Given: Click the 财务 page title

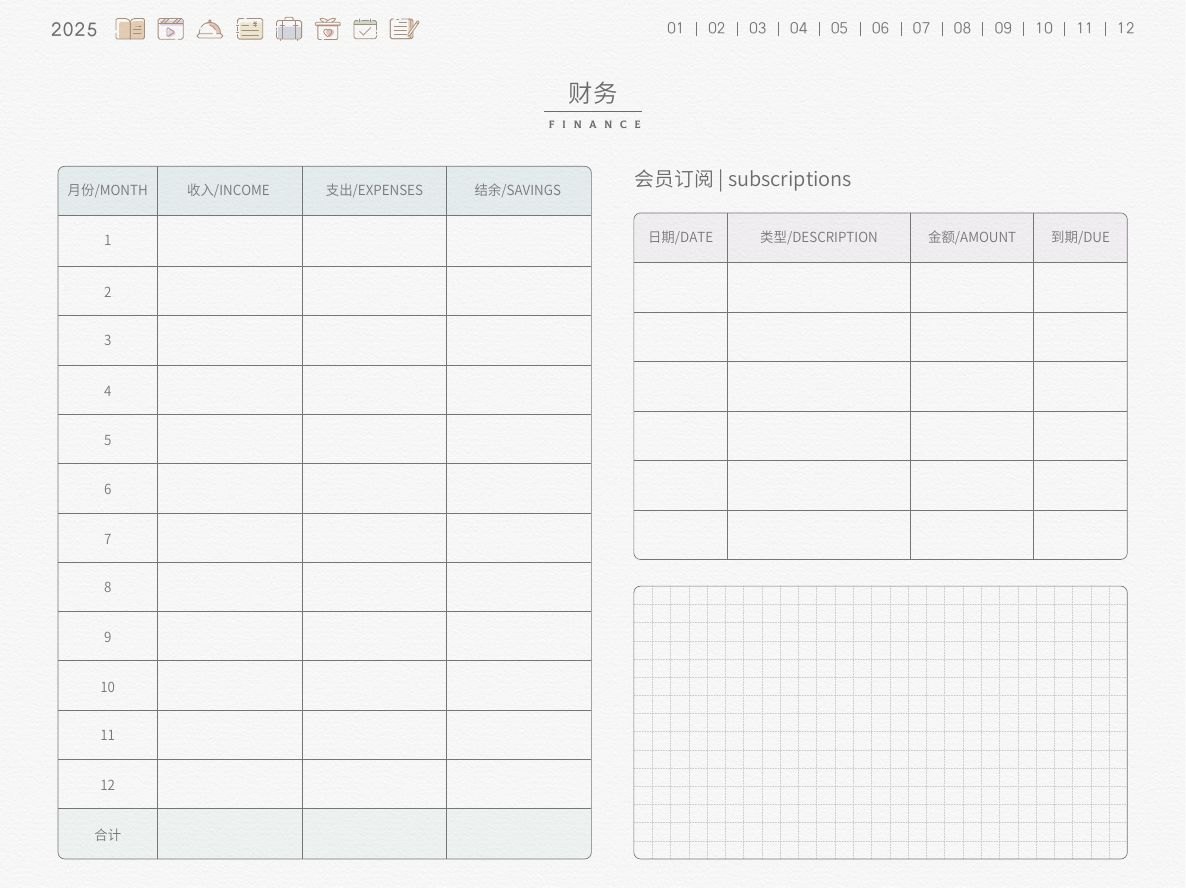Looking at the screenshot, I should click(592, 93).
